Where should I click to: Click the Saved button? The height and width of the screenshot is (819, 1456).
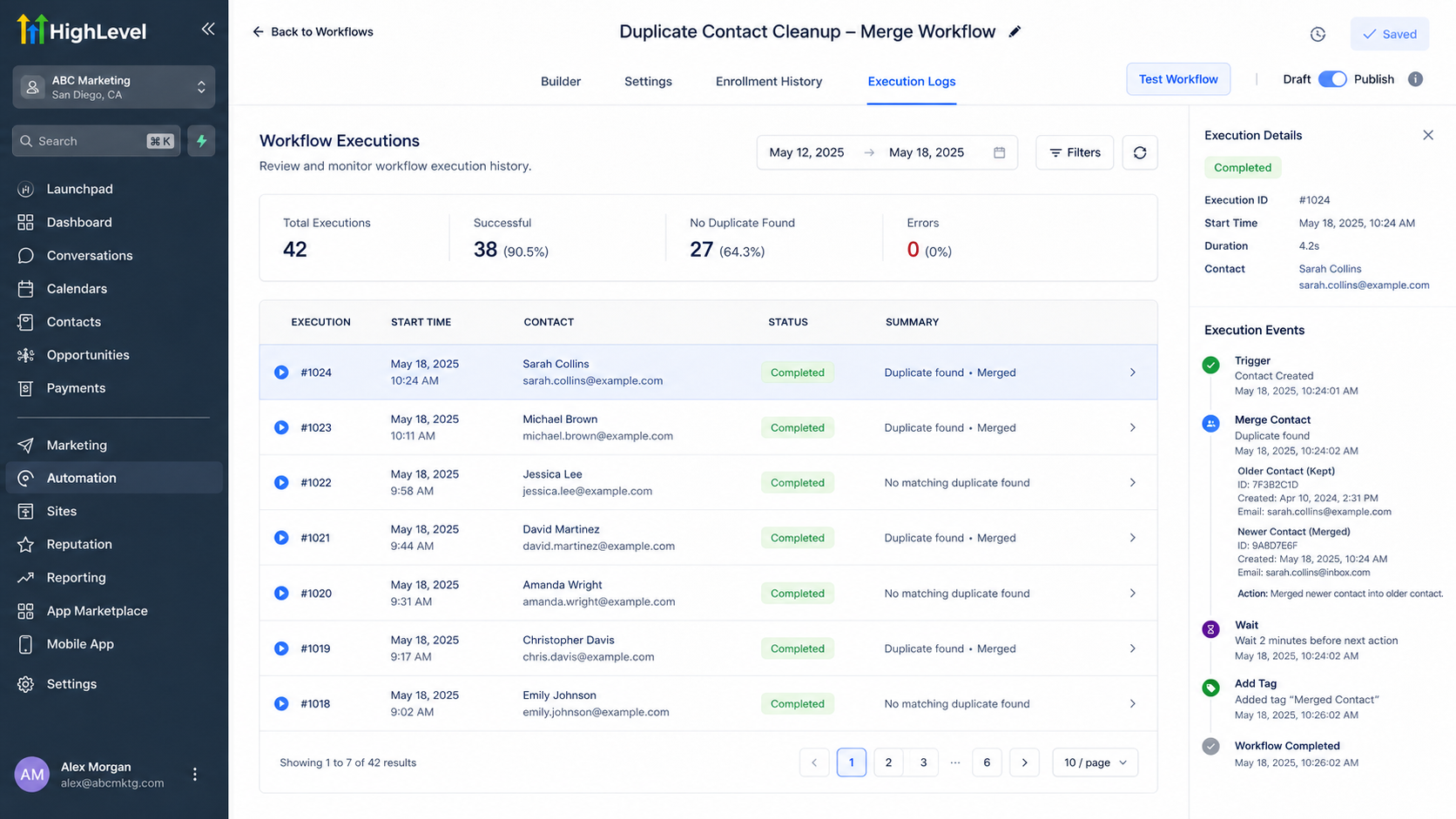pos(1390,34)
